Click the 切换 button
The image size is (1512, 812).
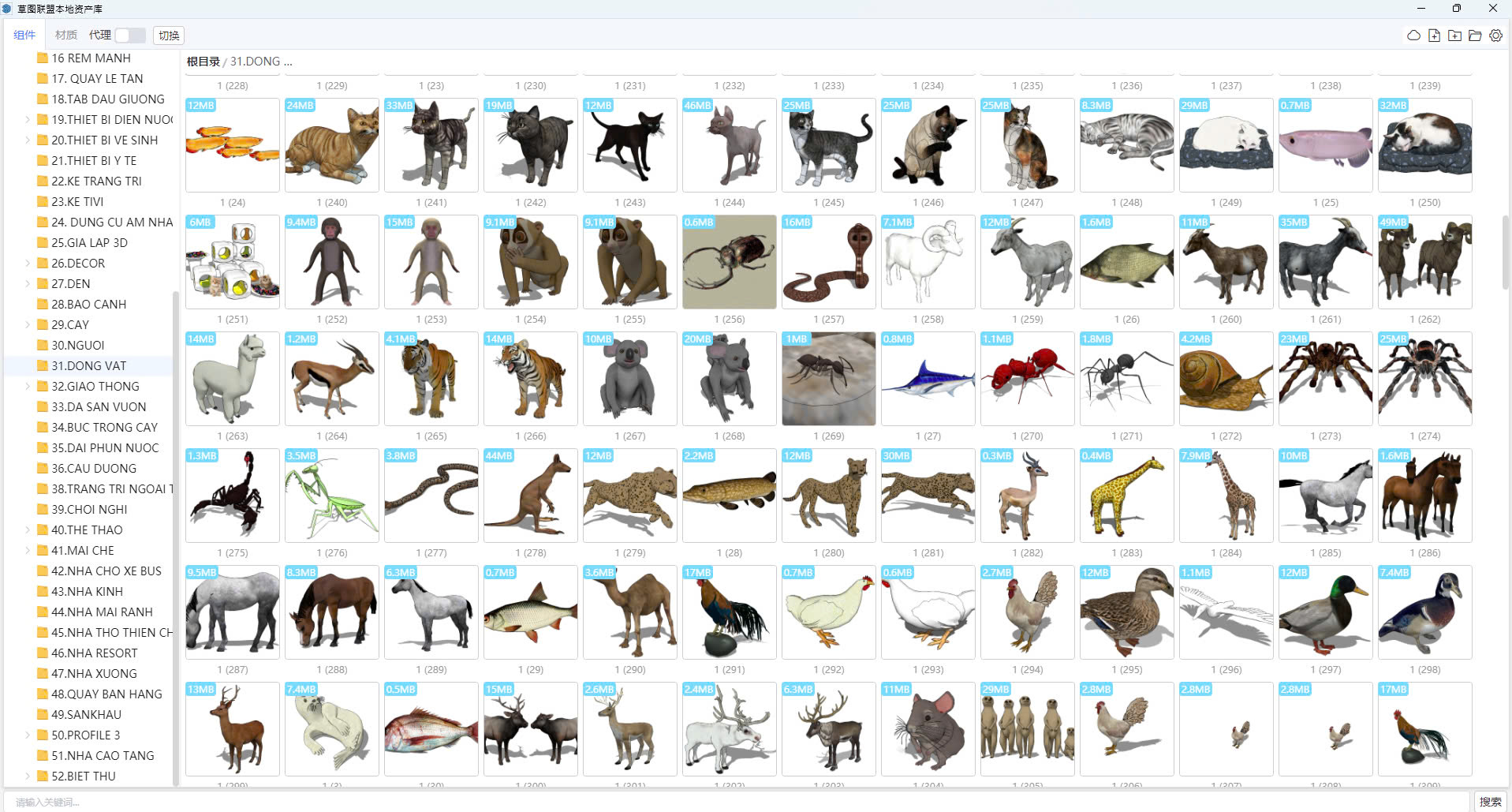169,36
